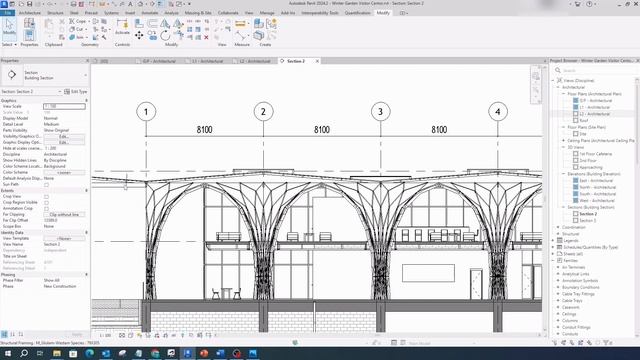Screen dimensions: 640x360
Task: Open Windows Start menu
Action: (x=8, y=353)
